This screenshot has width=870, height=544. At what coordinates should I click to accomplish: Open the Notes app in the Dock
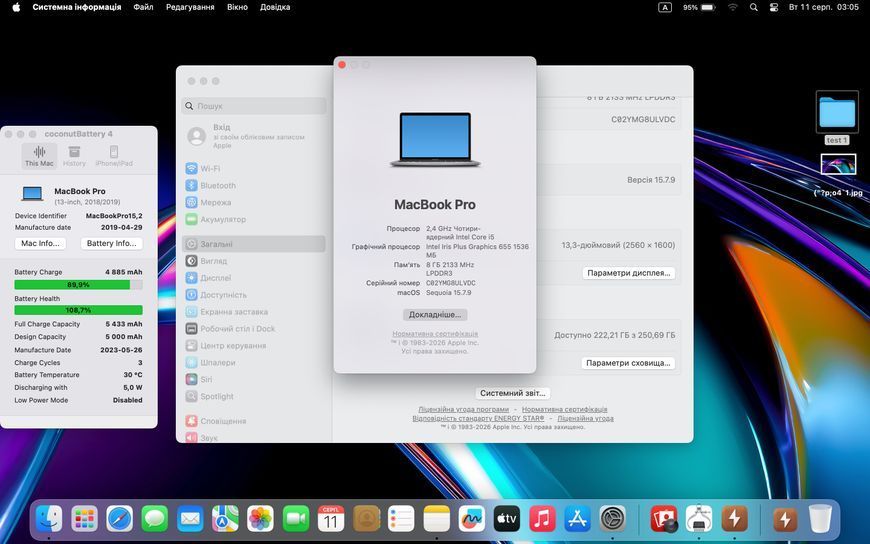(x=437, y=520)
